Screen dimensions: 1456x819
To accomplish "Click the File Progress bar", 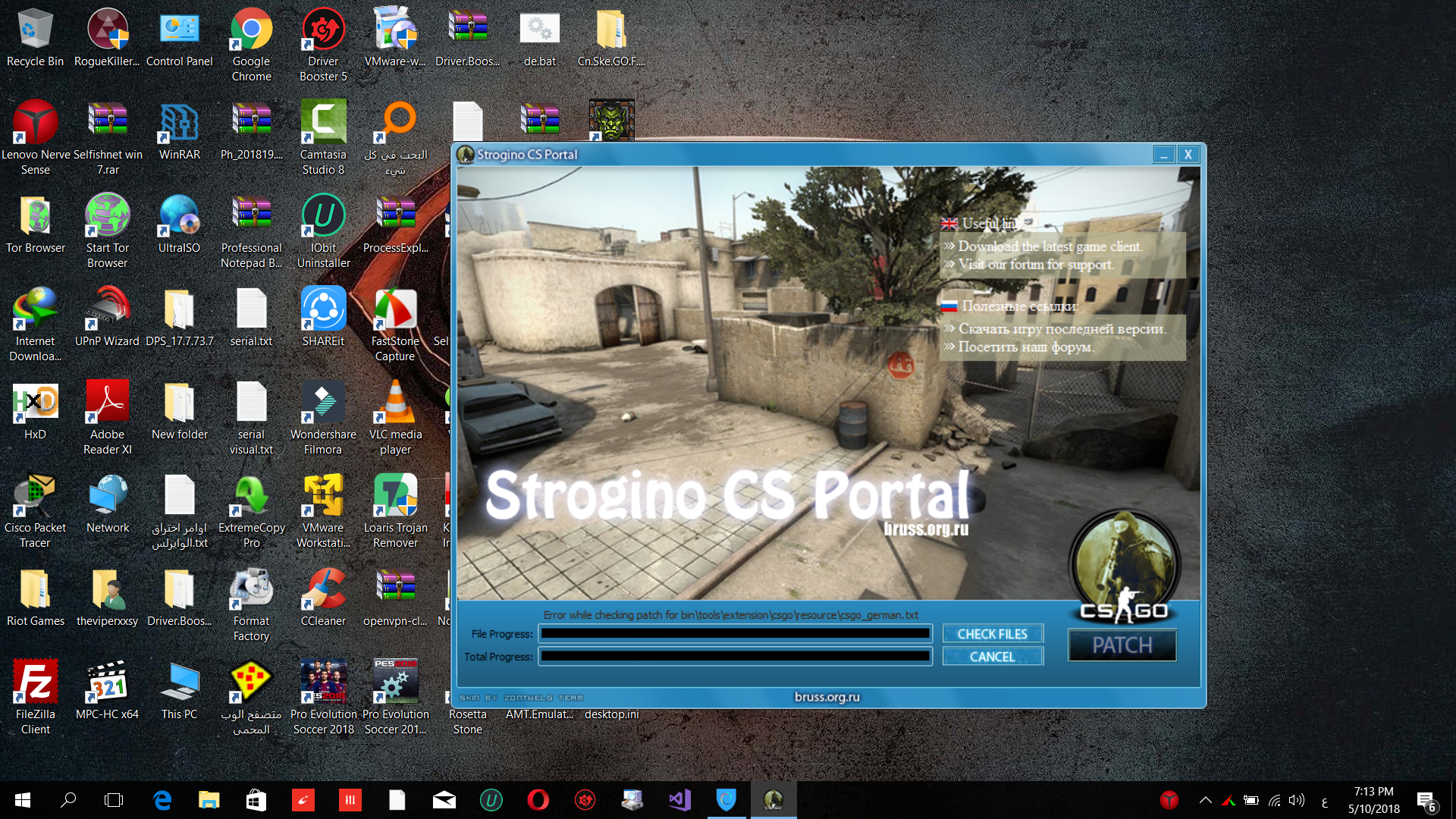I will (735, 633).
